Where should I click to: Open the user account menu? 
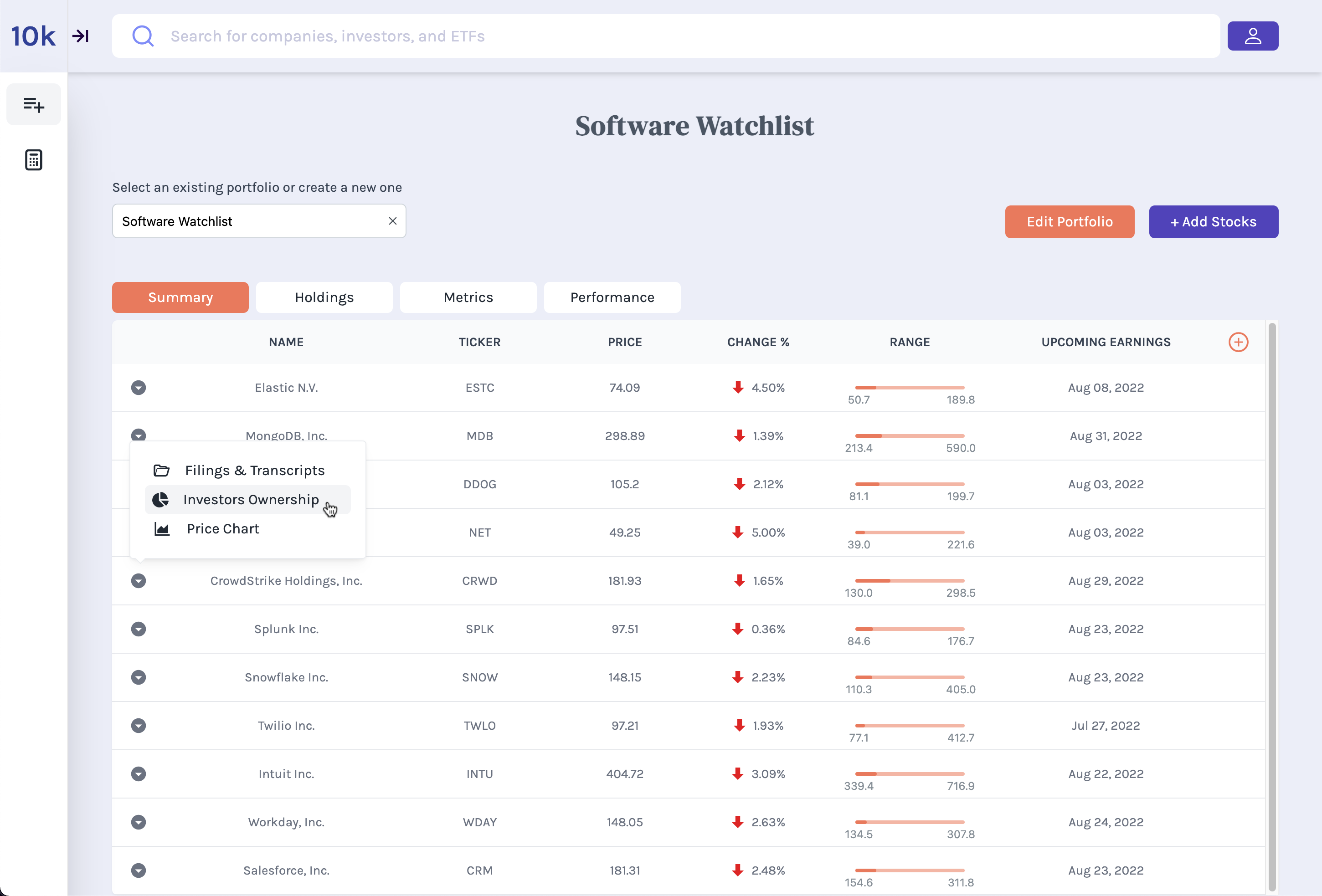[1253, 36]
